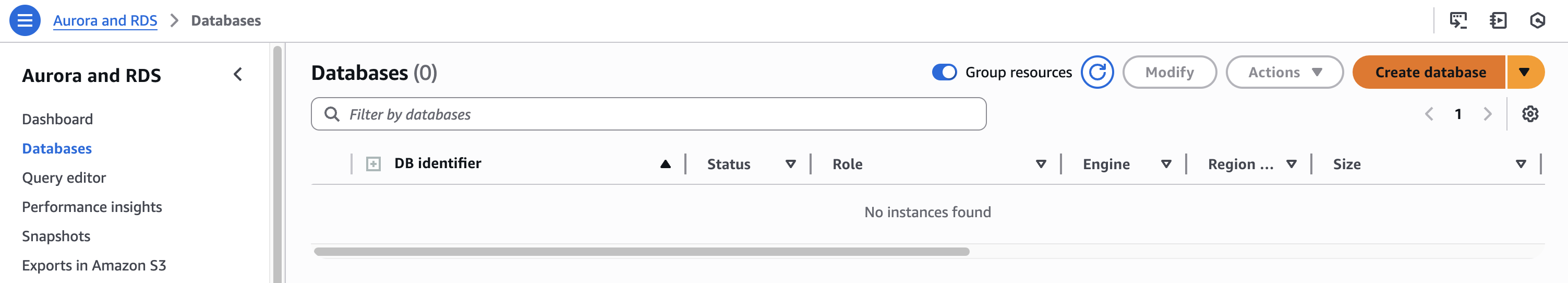Sort by DB identifier ascending arrow

pos(665,163)
